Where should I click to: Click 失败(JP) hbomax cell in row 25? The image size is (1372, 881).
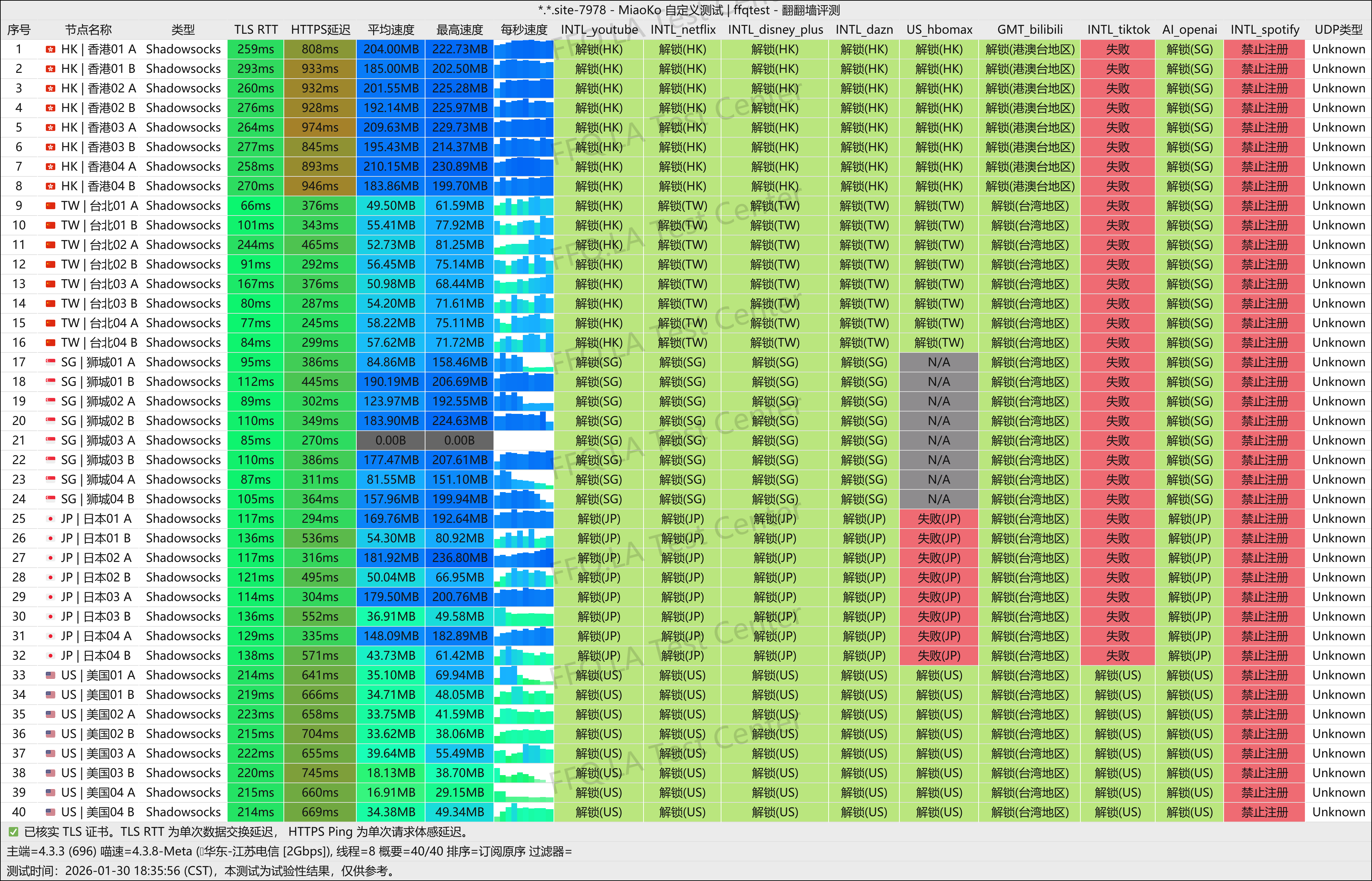(939, 519)
